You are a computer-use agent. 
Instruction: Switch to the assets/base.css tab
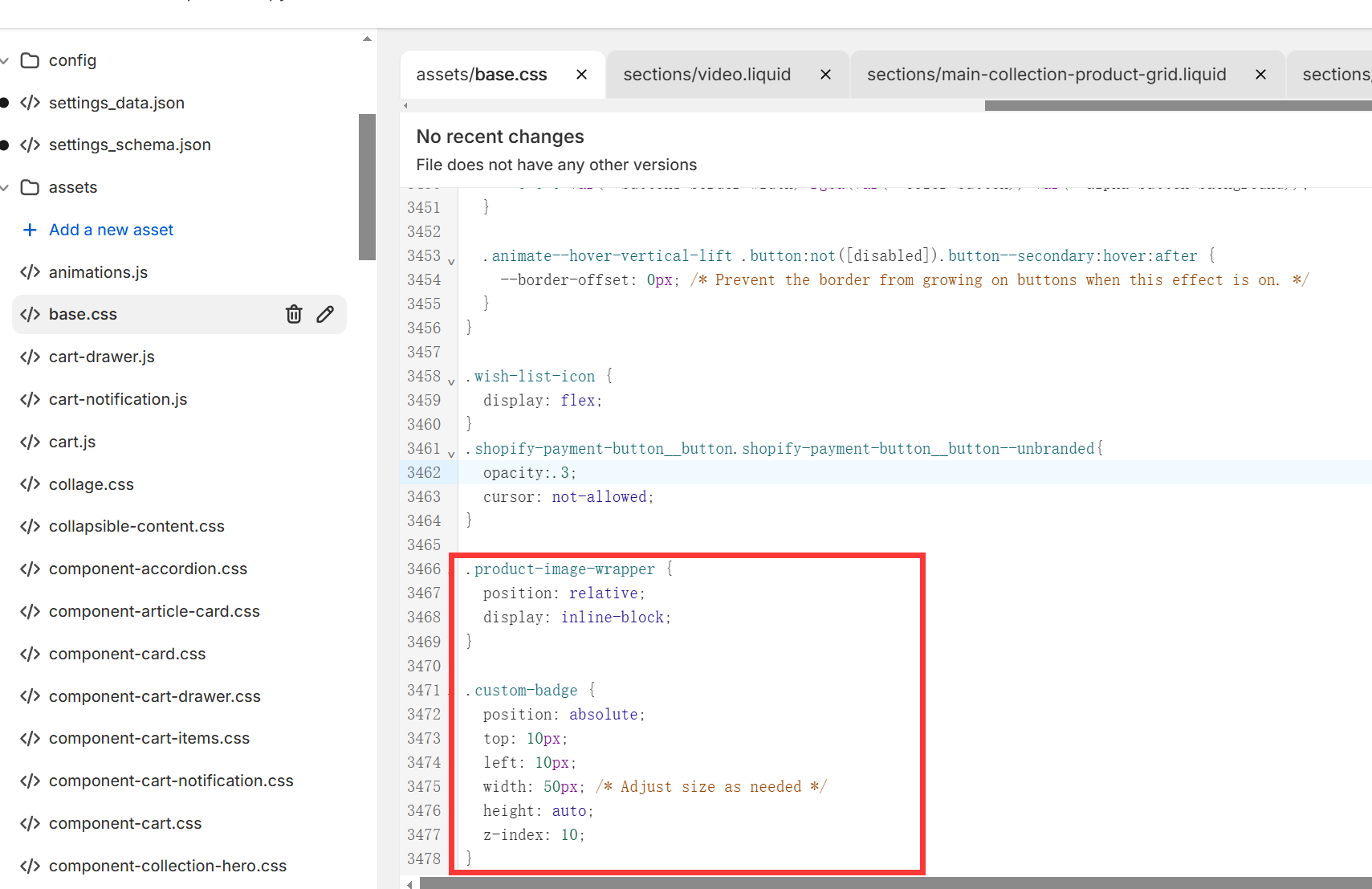[482, 75]
